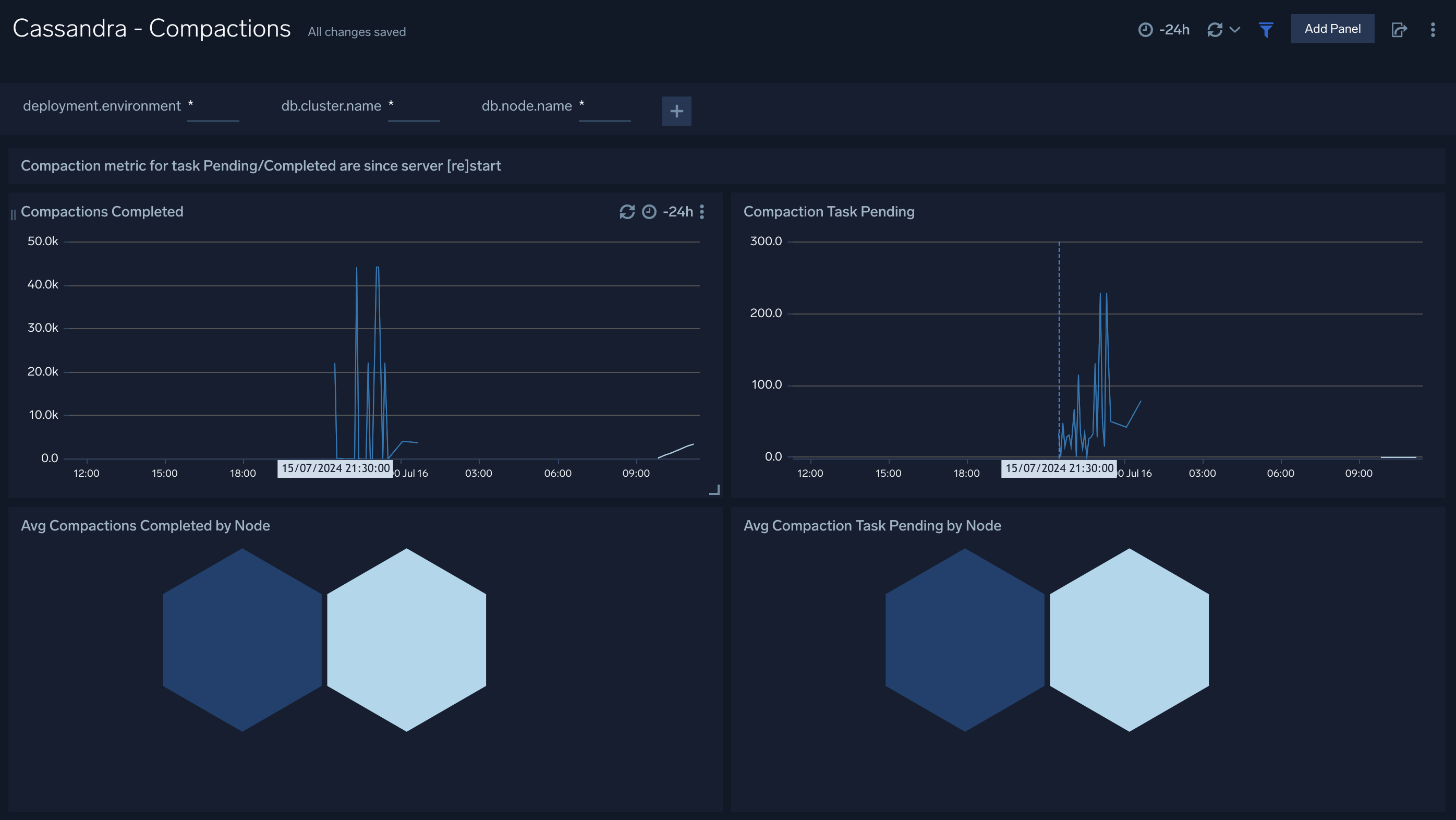
Task: Click the Compaction metric note text panel
Action: coord(726,166)
